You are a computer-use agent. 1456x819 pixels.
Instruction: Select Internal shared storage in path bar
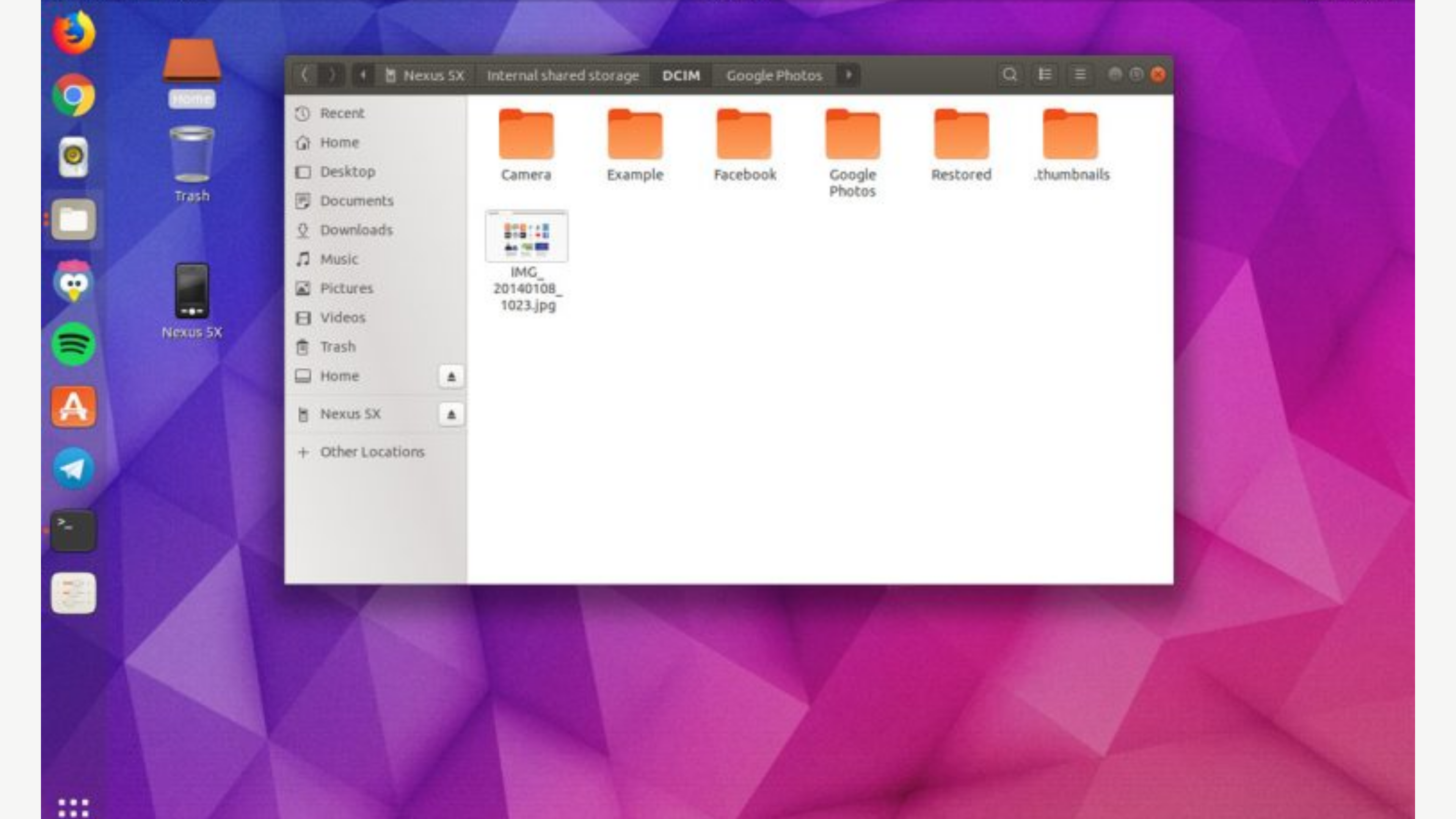point(563,75)
